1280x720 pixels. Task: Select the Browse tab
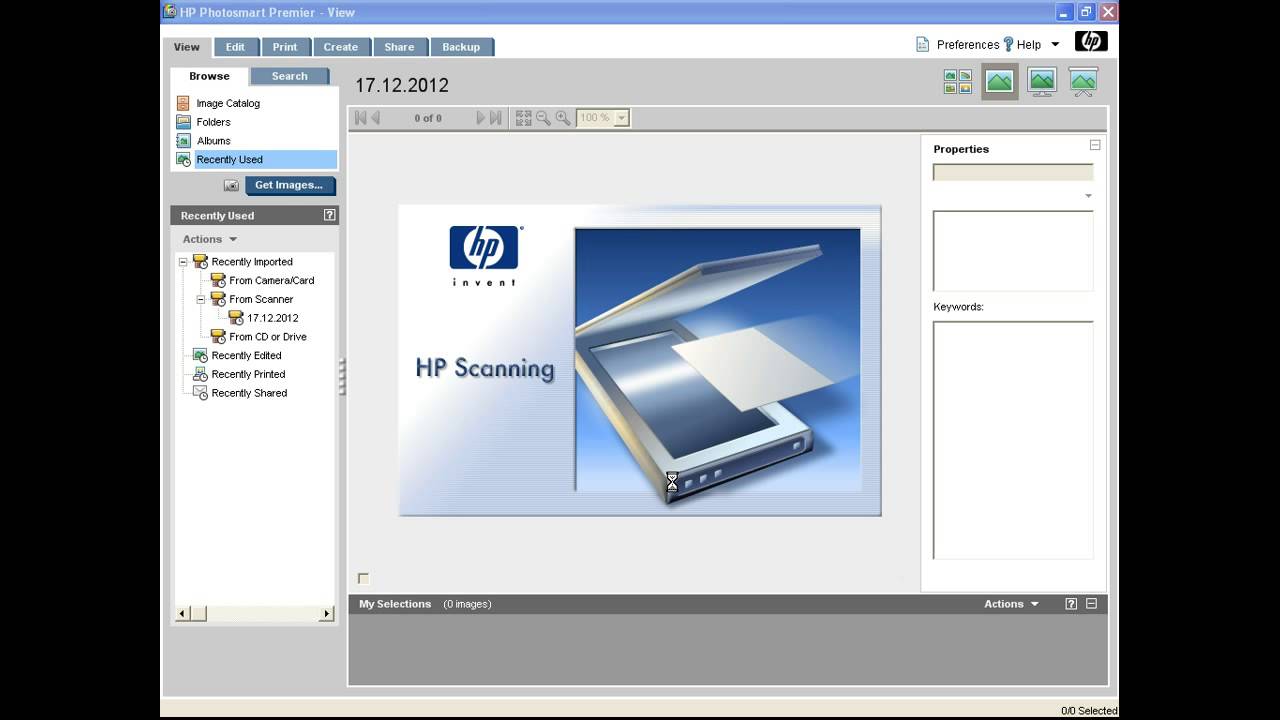tap(209, 76)
